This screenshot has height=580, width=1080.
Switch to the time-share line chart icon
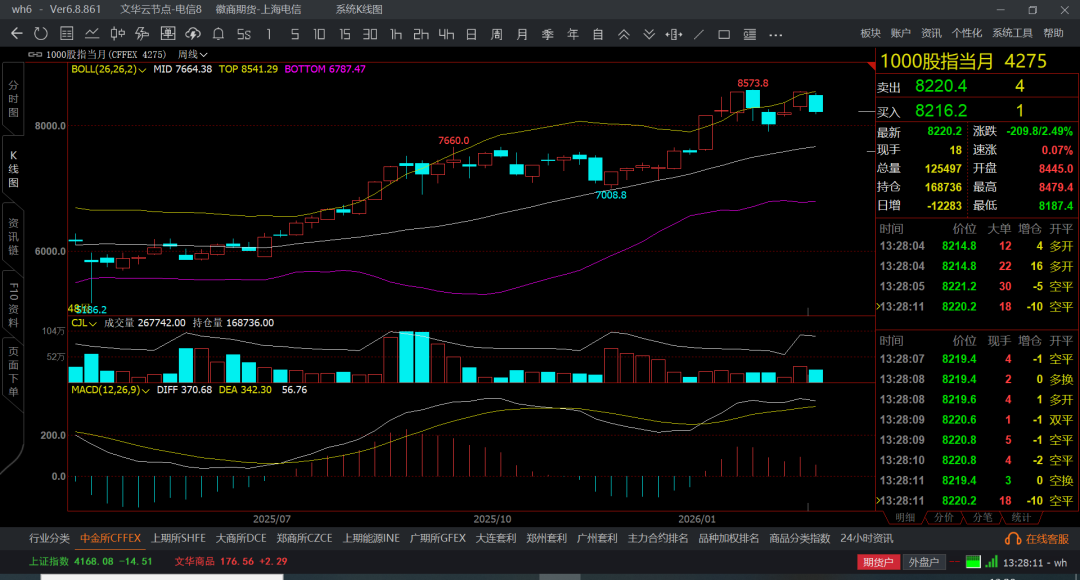pyautogui.click(x=92, y=33)
